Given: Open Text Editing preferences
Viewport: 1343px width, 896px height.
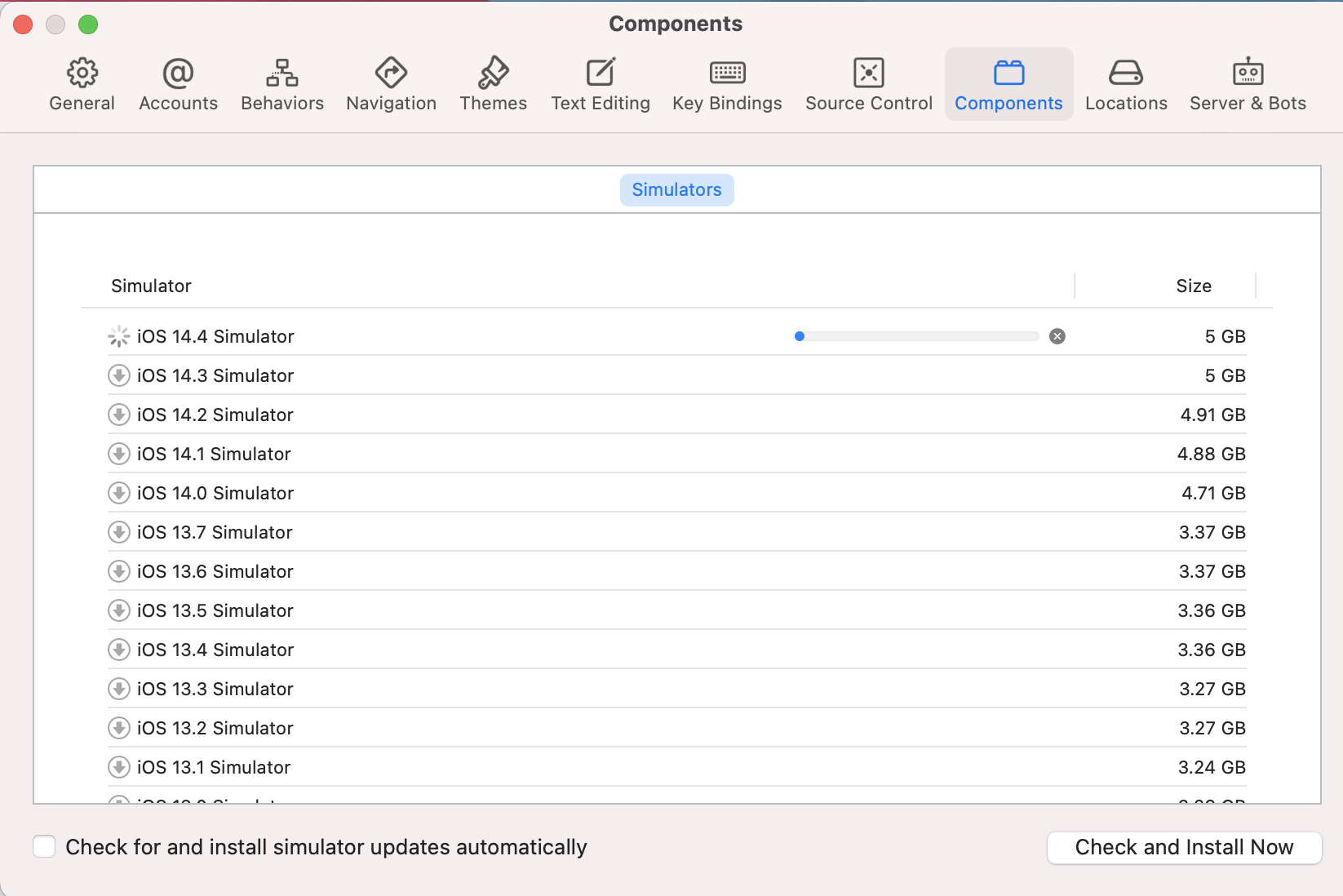Looking at the screenshot, I should coord(601,84).
